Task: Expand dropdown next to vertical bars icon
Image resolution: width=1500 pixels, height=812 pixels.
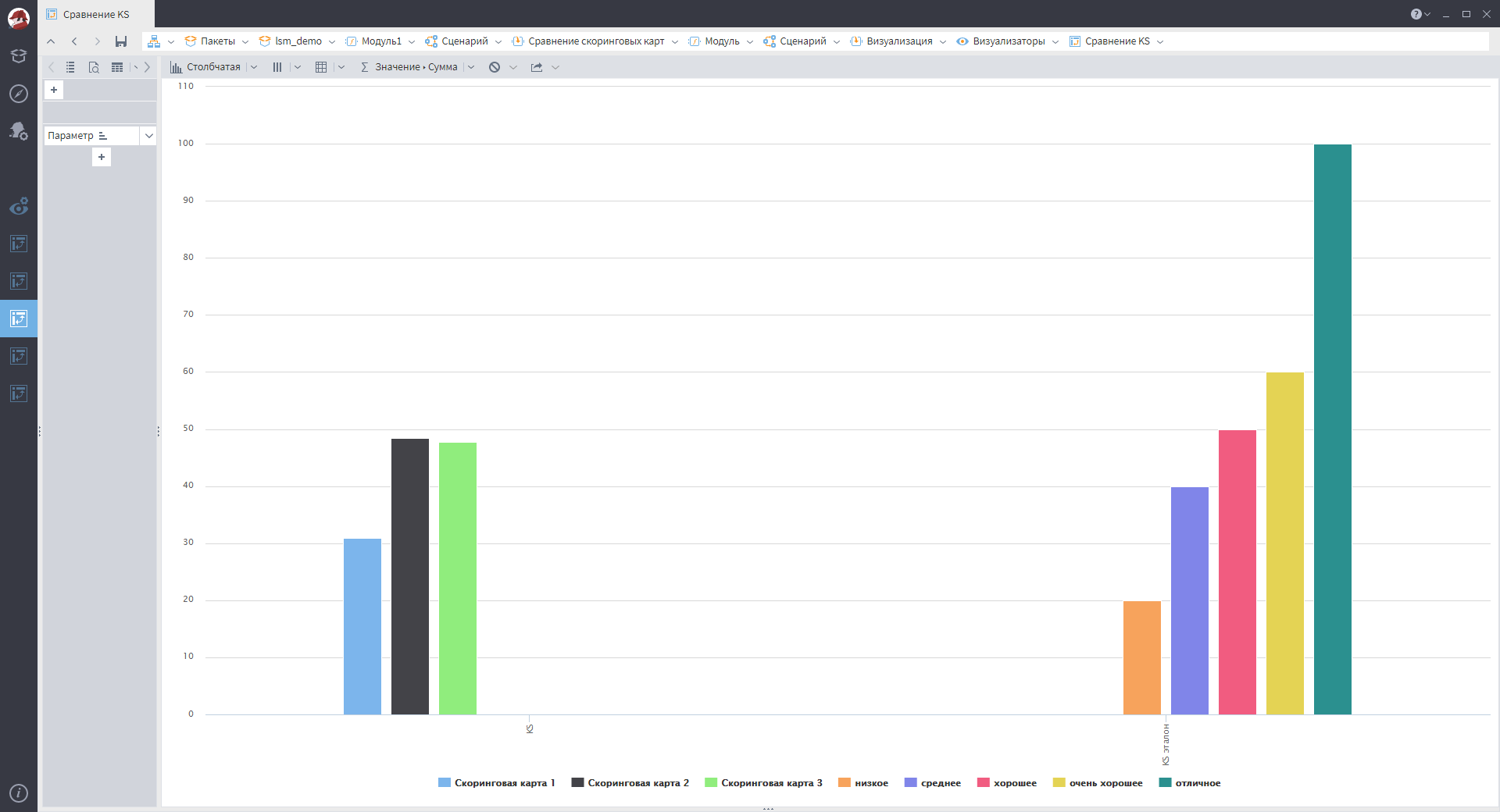Action: pyautogui.click(x=298, y=67)
